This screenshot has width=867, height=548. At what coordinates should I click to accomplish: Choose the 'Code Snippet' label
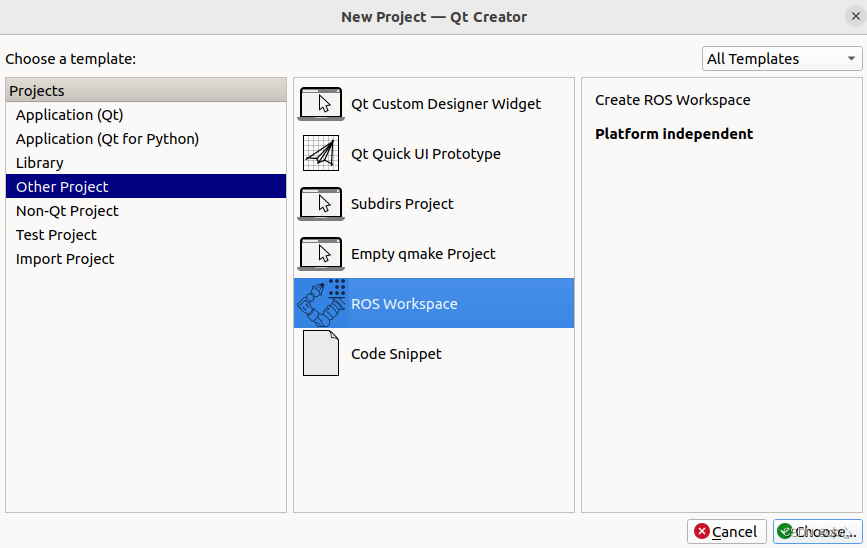396,354
